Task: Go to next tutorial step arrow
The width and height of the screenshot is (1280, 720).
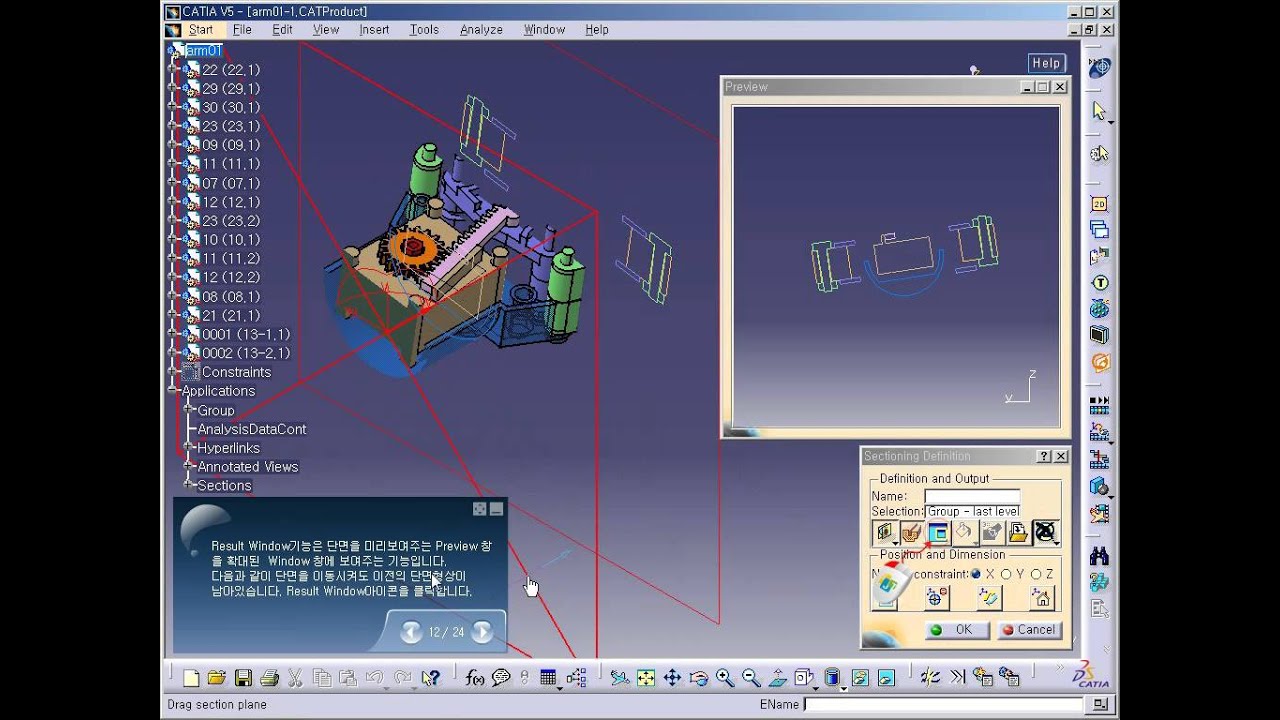Action: click(x=482, y=631)
